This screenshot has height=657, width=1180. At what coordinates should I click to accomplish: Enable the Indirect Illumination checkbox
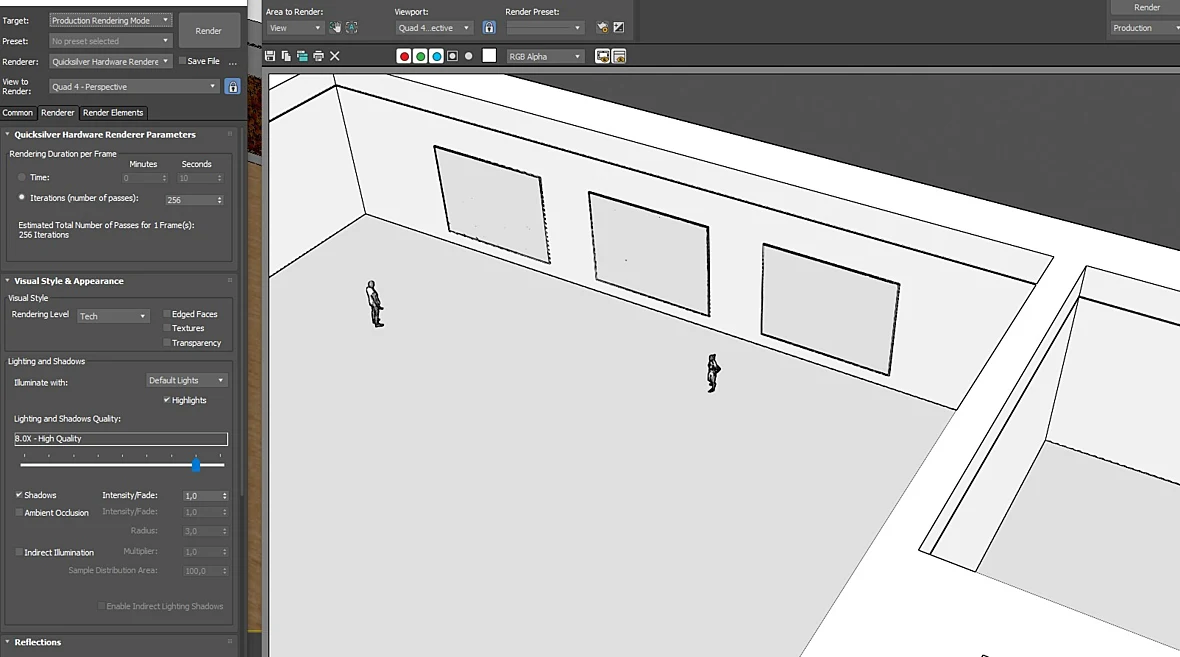[x=19, y=552]
